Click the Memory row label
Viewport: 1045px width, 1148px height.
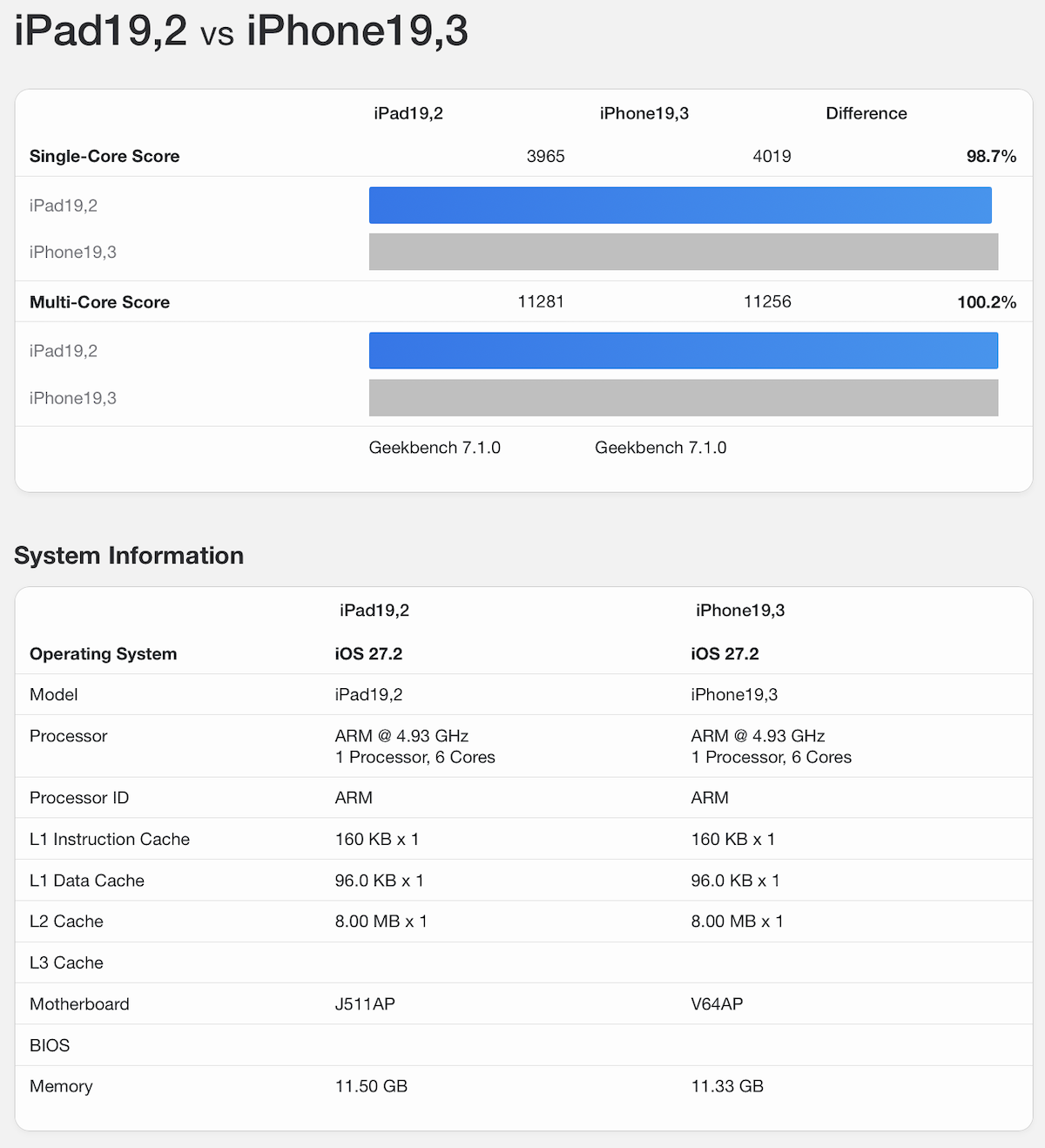click(61, 1086)
